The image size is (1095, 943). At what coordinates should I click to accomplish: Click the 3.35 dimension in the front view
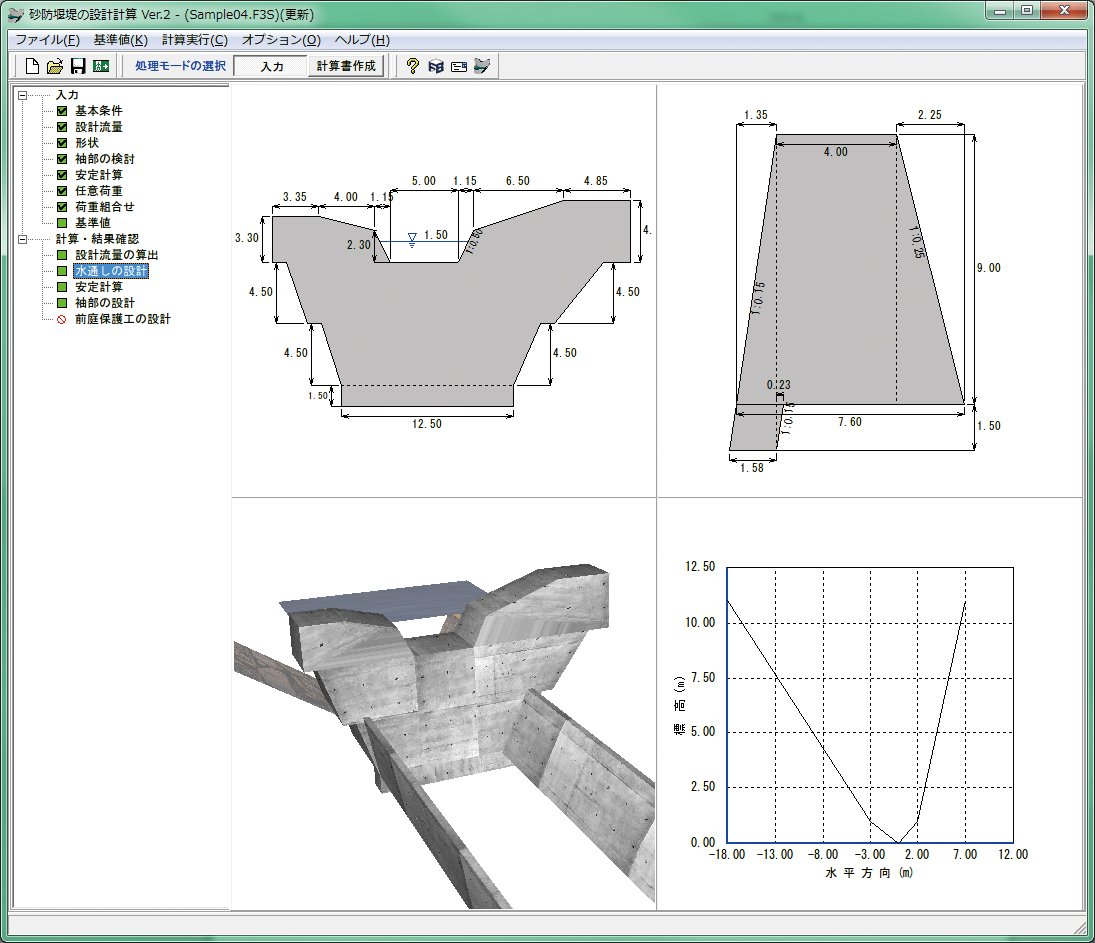[295, 197]
